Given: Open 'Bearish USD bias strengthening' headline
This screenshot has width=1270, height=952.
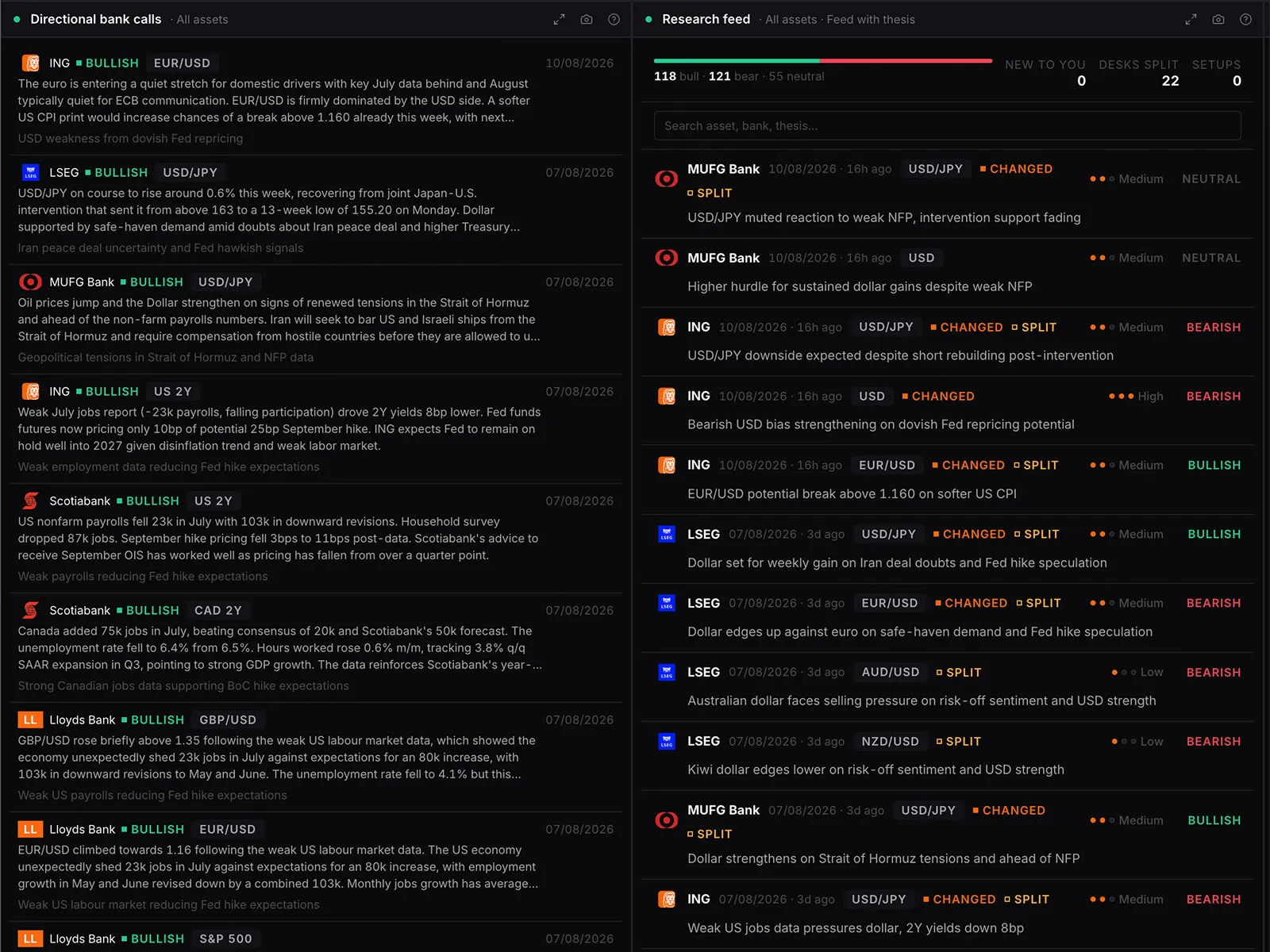Looking at the screenshot, I should 881,424.
